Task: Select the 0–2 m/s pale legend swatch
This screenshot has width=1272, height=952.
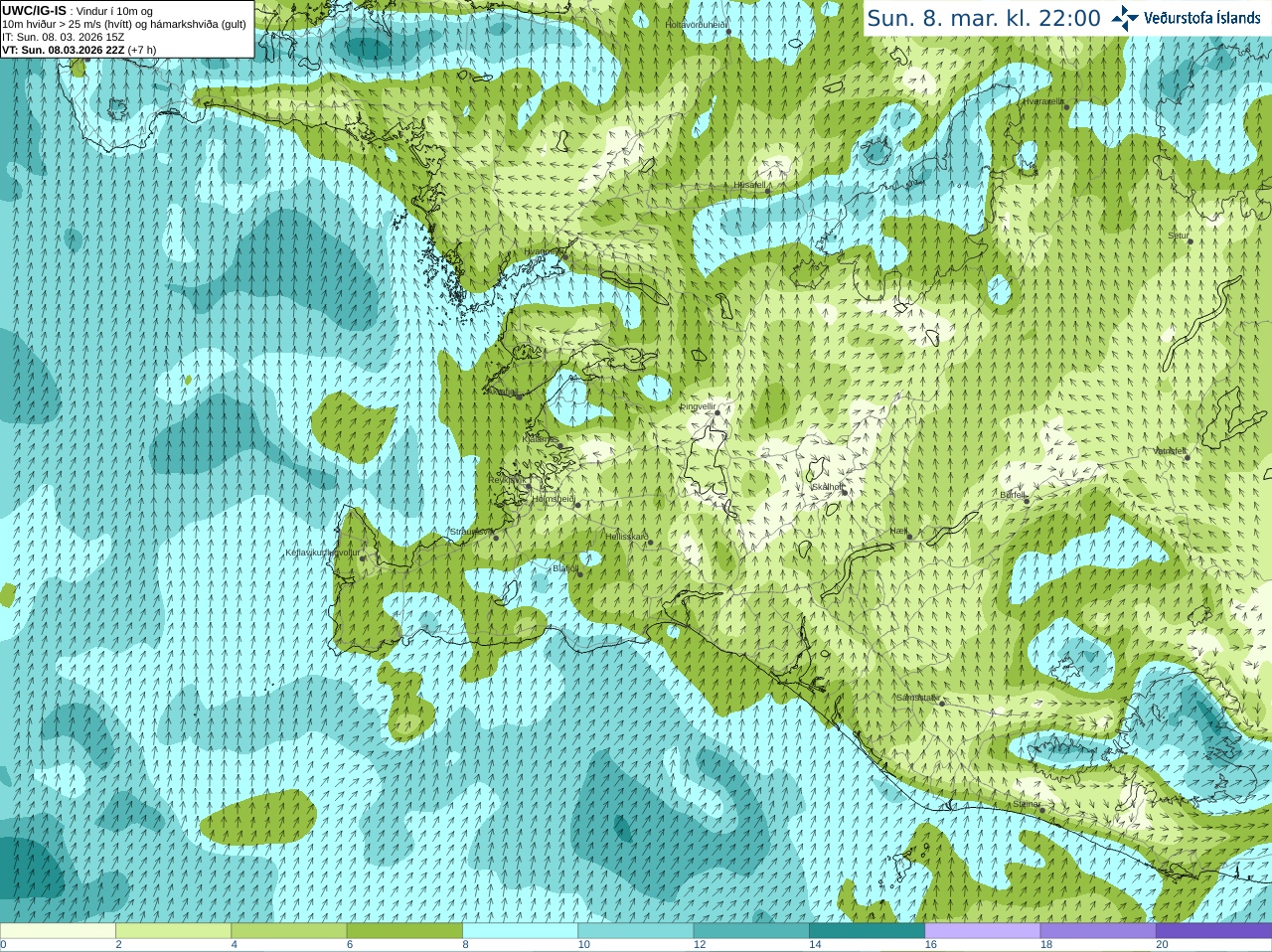Action: [58, 931]
